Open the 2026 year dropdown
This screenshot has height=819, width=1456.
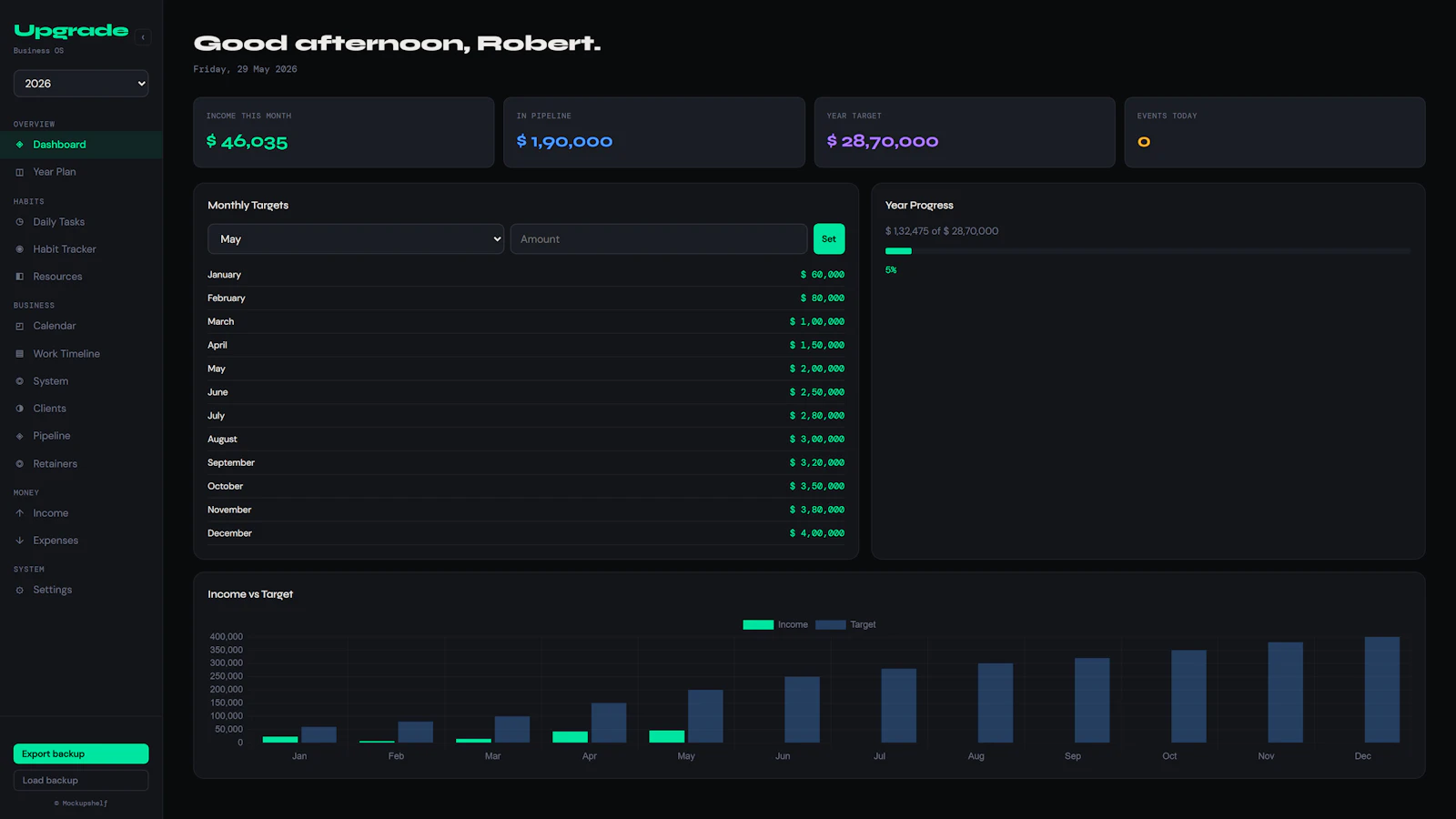(81, 84)
